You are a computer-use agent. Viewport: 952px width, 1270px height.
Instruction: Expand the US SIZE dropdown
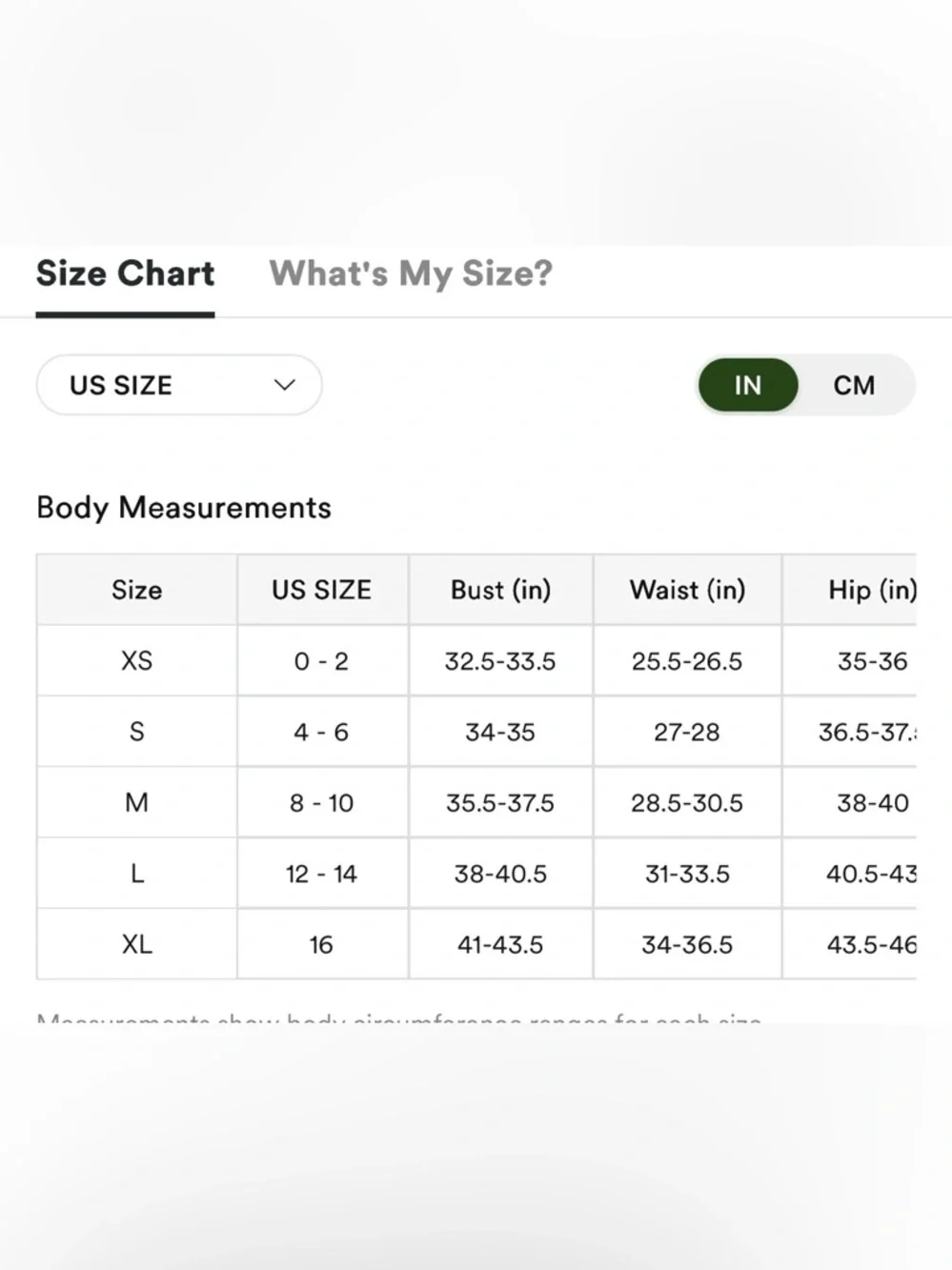click(x=178, y=385)
